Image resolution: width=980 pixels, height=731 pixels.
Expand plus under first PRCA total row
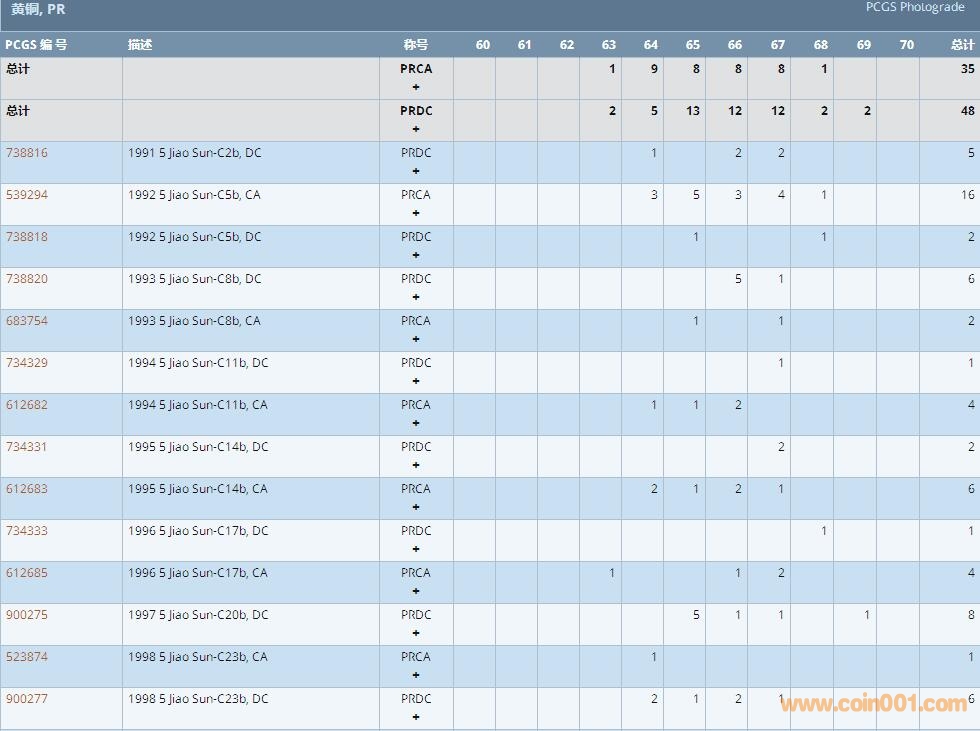click(x=416, y=87)
